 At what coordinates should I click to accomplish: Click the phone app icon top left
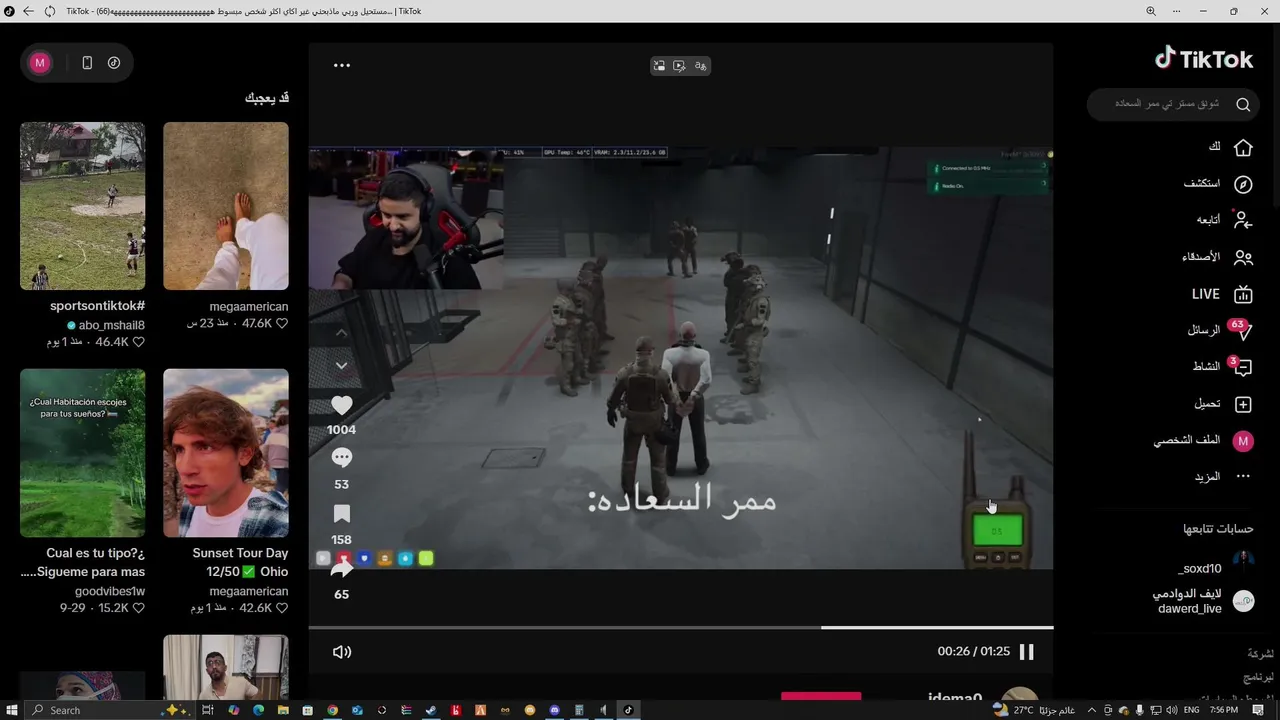coord(87,63)
